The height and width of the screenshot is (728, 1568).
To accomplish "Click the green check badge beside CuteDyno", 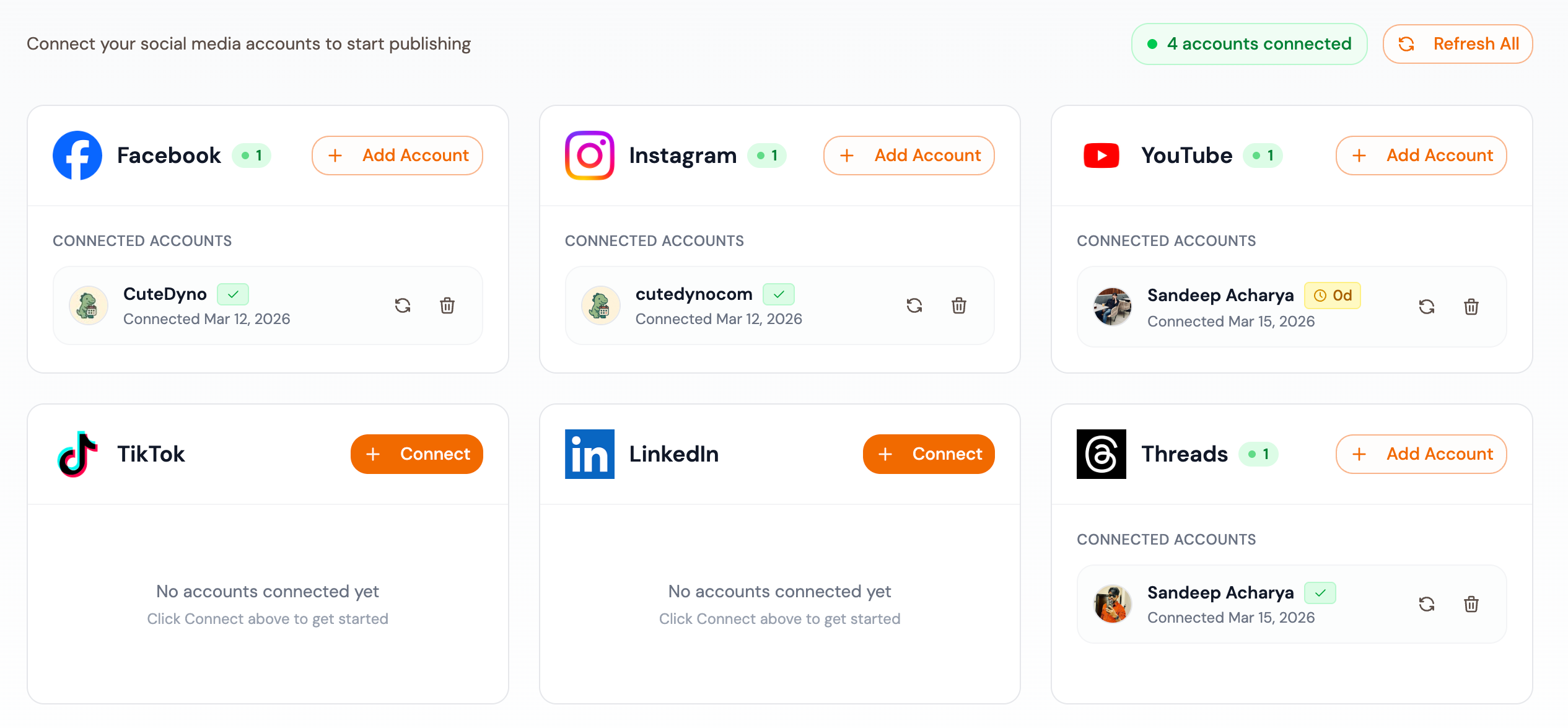I will tap(232, 294).
